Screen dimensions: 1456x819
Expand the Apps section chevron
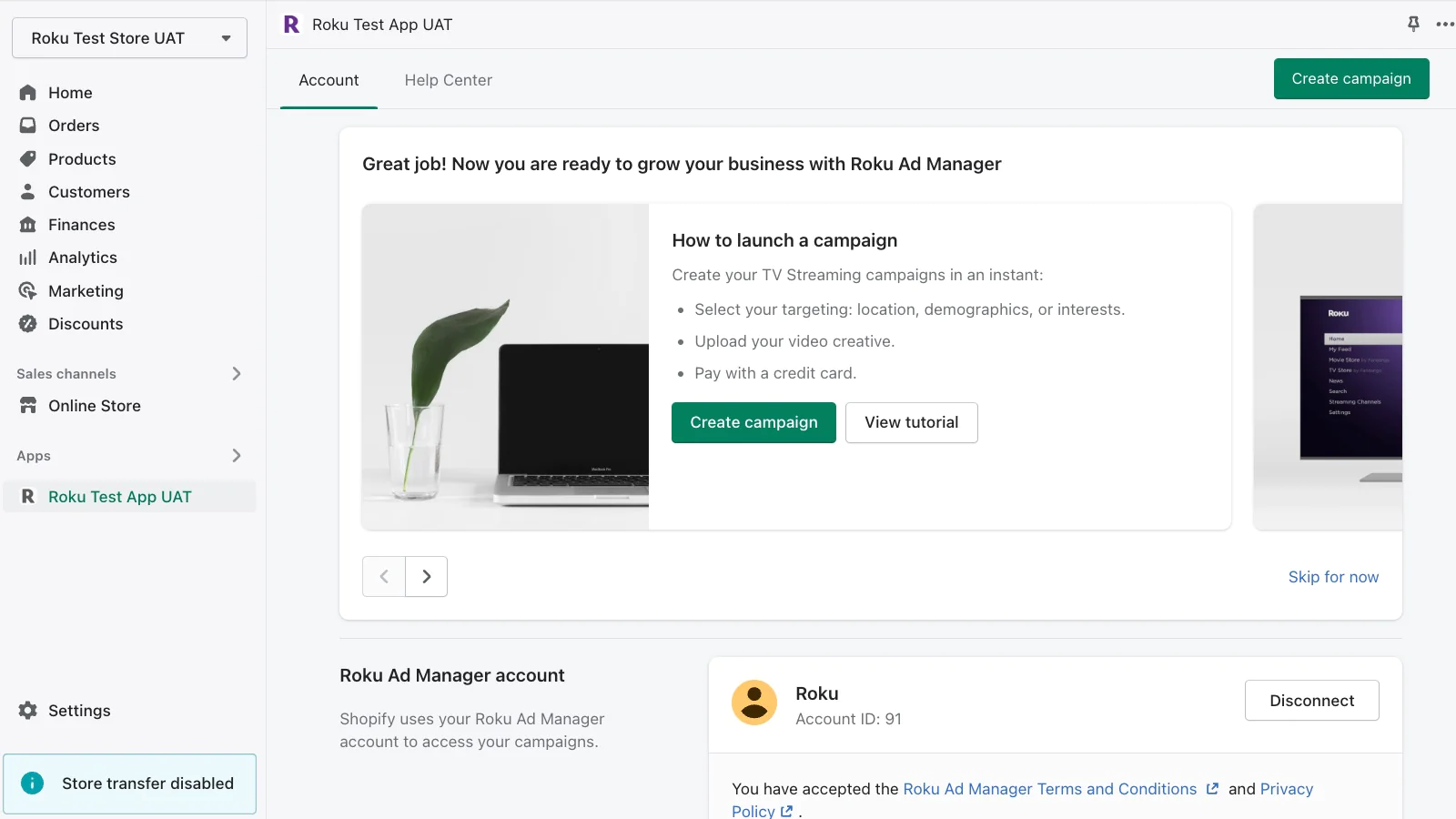(x=237, y=456)
